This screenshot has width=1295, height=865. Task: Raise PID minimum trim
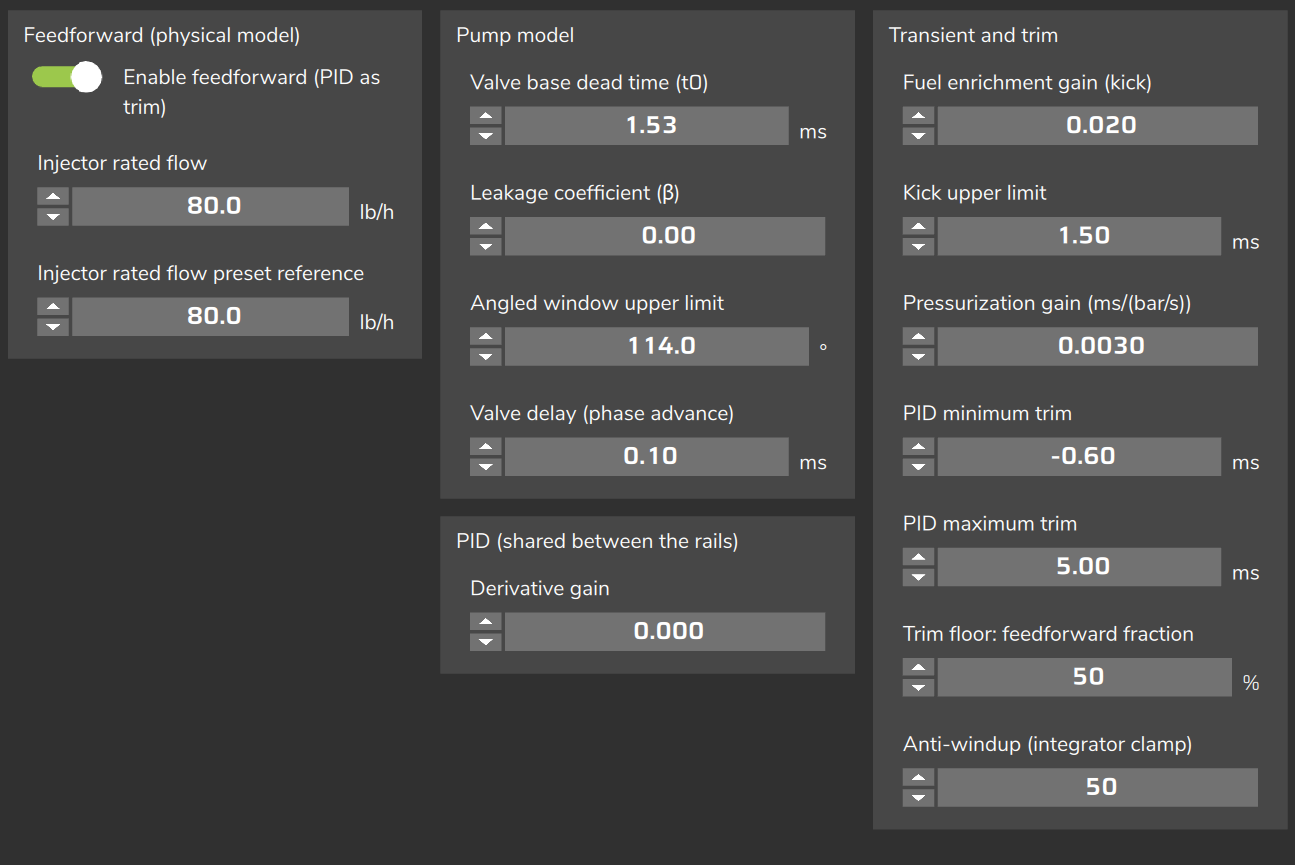919,446
